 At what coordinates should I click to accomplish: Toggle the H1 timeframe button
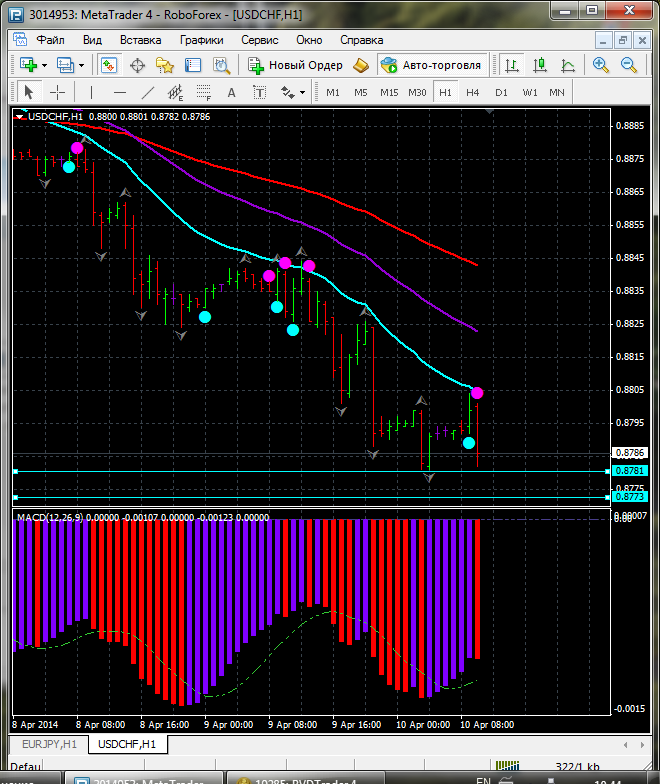click(x=445, y=92)
